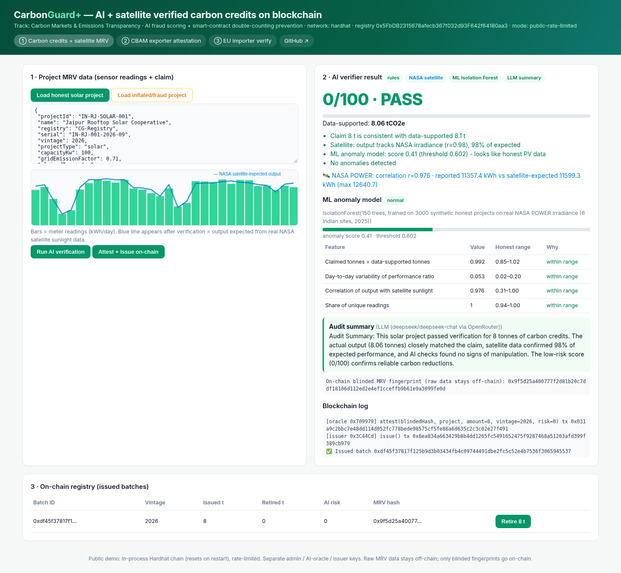Click the risk score progress bar
The width and height of the screenshot is (621, 573).
tap(456, 116)
